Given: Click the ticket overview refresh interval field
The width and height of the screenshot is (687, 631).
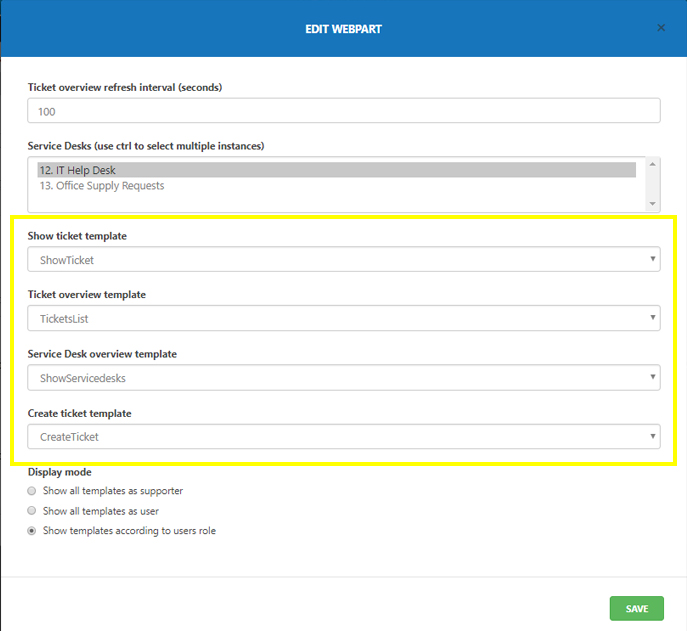Looking at the screenshot, I should (x=343, y=111).
